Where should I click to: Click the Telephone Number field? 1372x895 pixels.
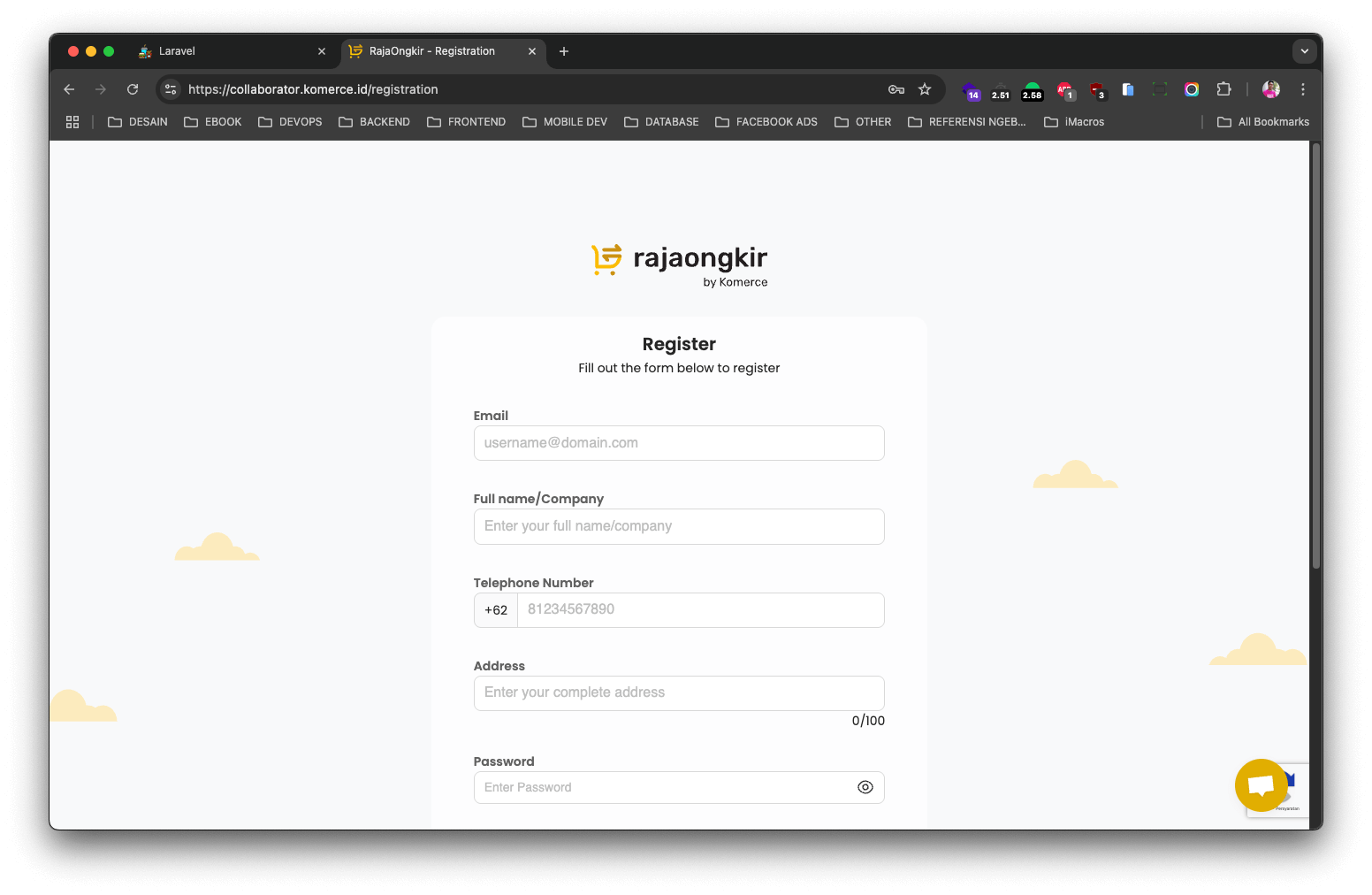tap(701, 609)
